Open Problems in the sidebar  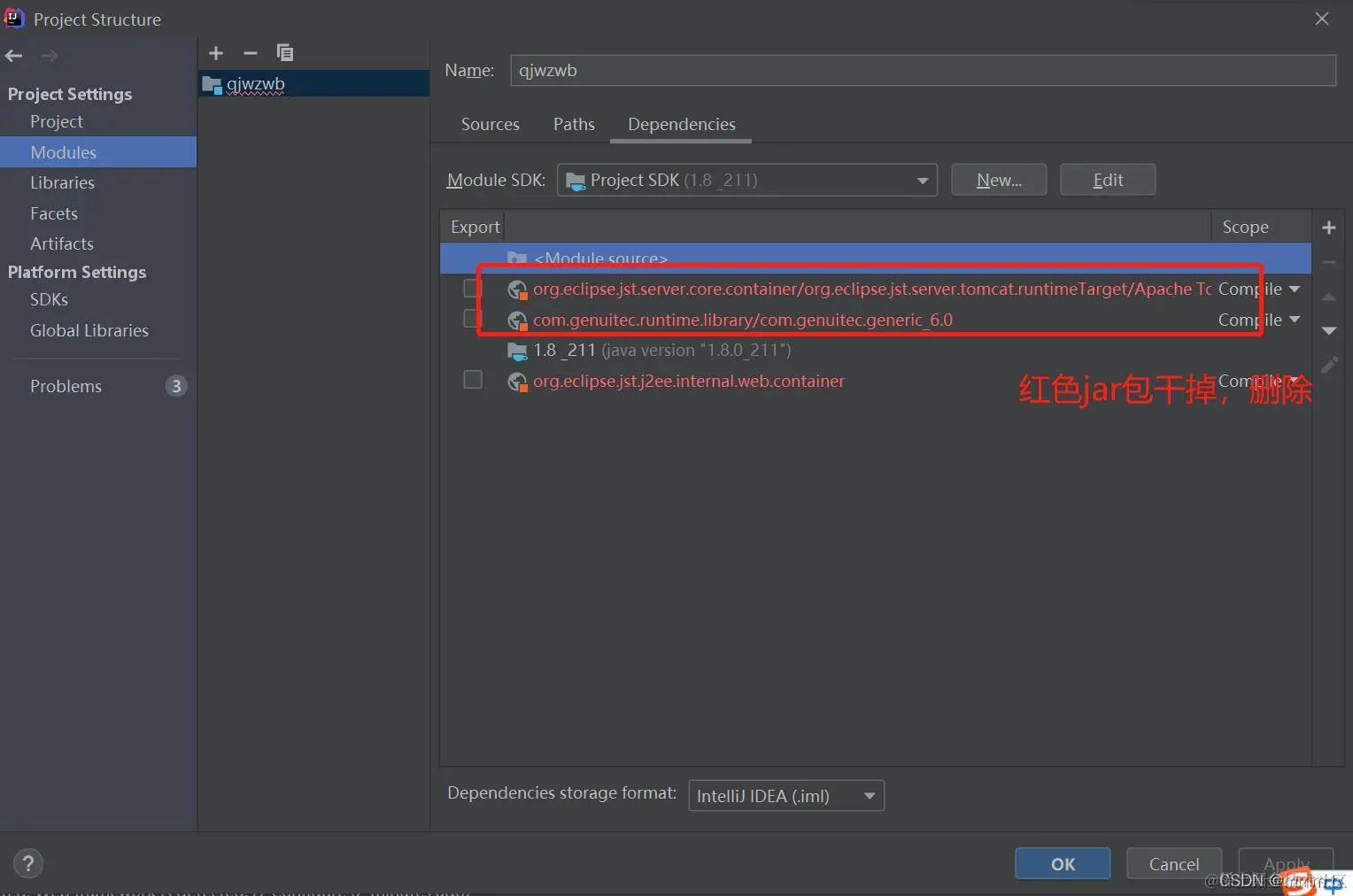pos(66,386)
